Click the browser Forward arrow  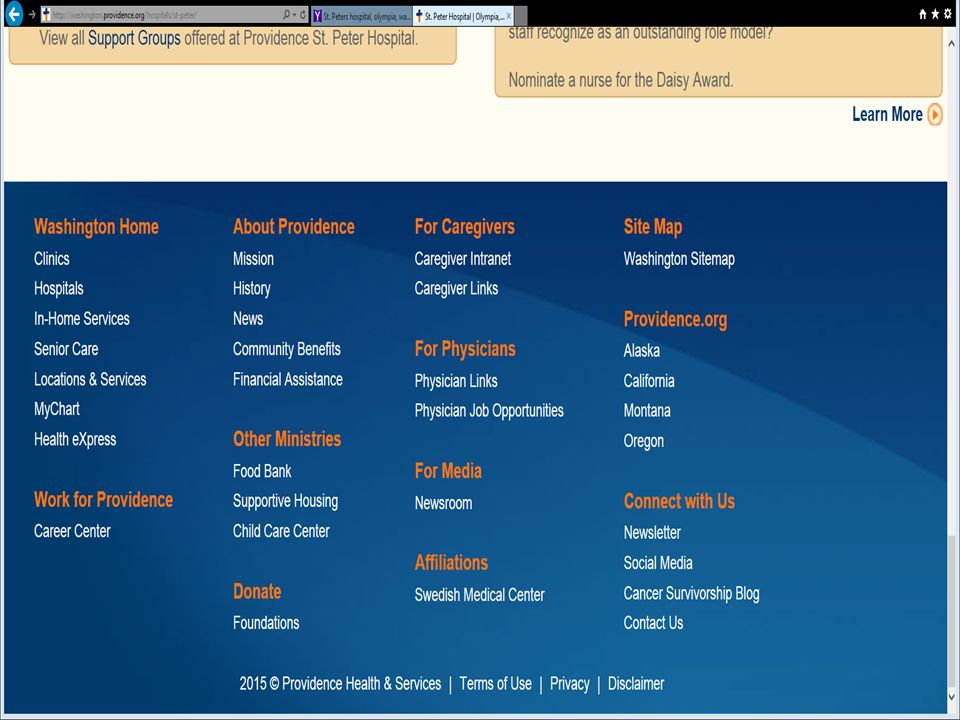[x=32, y=14]
